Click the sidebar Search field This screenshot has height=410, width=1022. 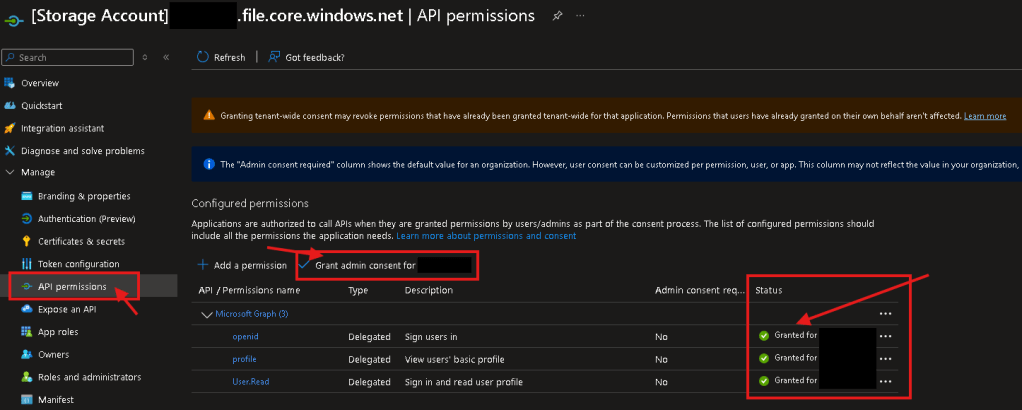pos(70,58)
